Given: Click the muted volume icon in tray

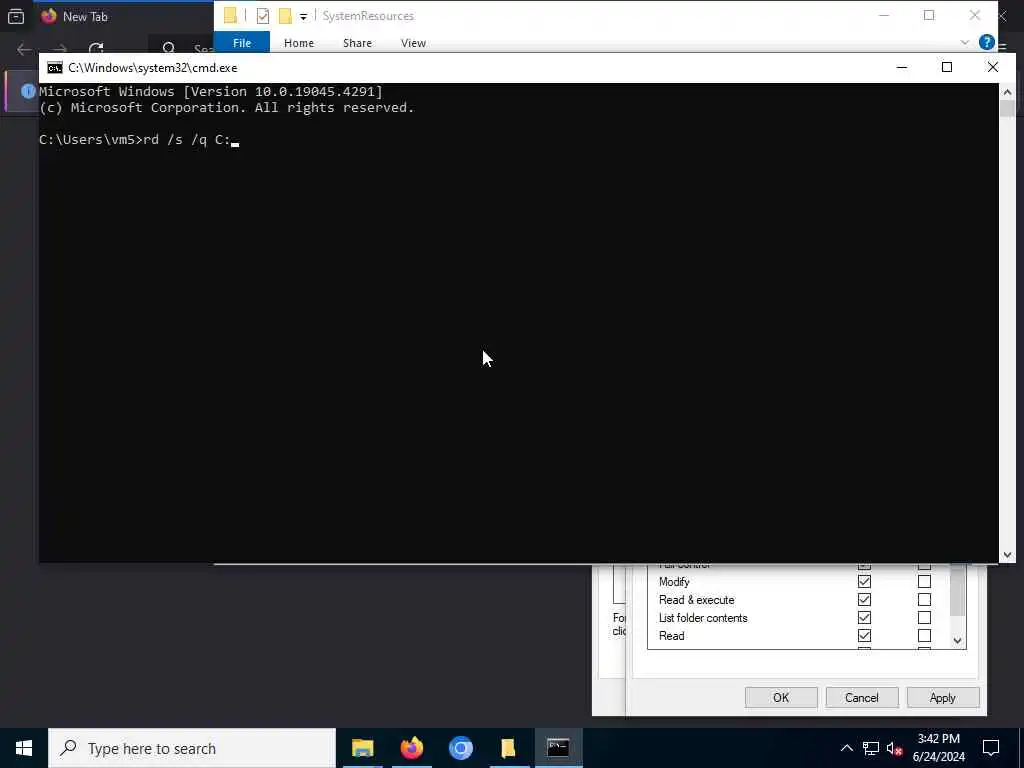Looking at the screenshot, I should pos(895,748).
